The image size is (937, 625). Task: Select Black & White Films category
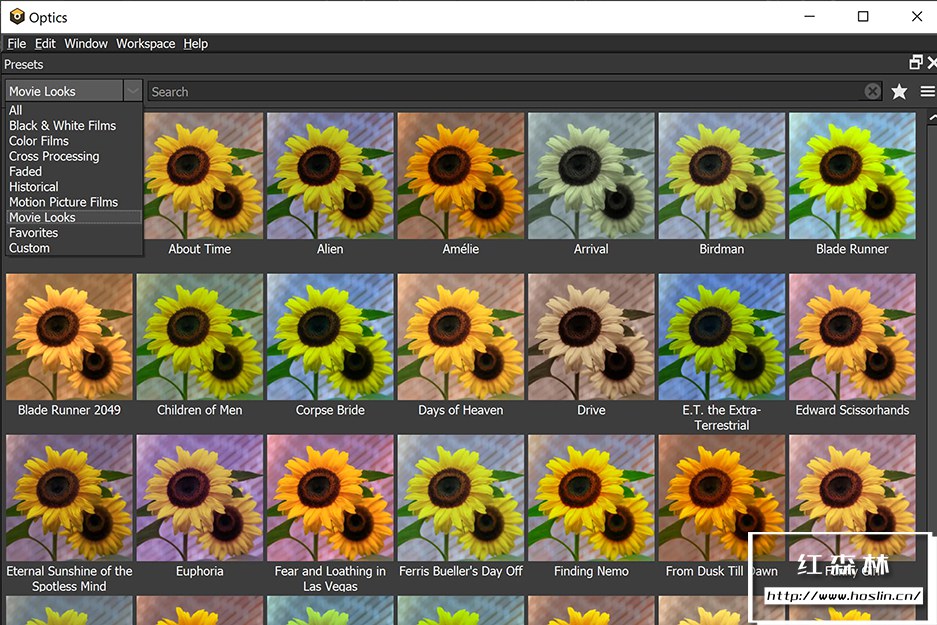[x=62, y=125]
